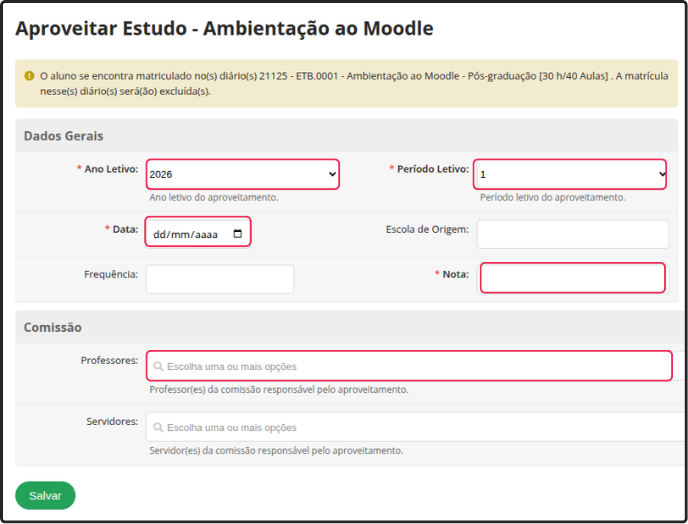Click the 'Servidor(es) da comissão' help text
This screenshot has height=524, width=688.
tap(276, 451)
